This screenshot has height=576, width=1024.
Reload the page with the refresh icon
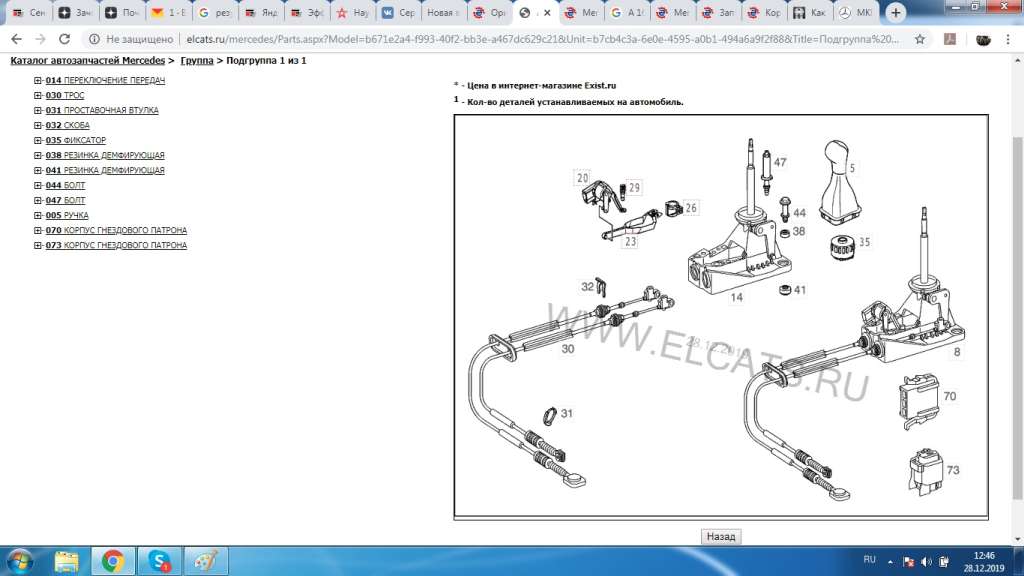[65, 40]
